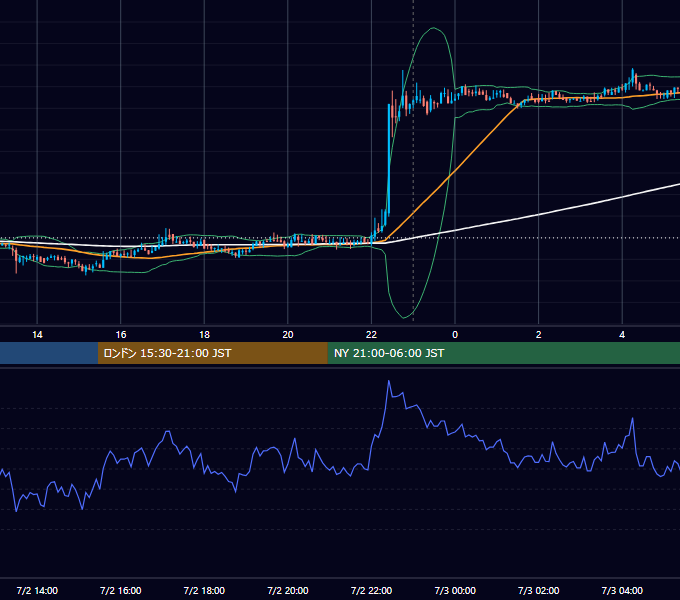Click the highest peak of the blue indicator line
This screenshot has height=600, width=680.
[389, 381]
